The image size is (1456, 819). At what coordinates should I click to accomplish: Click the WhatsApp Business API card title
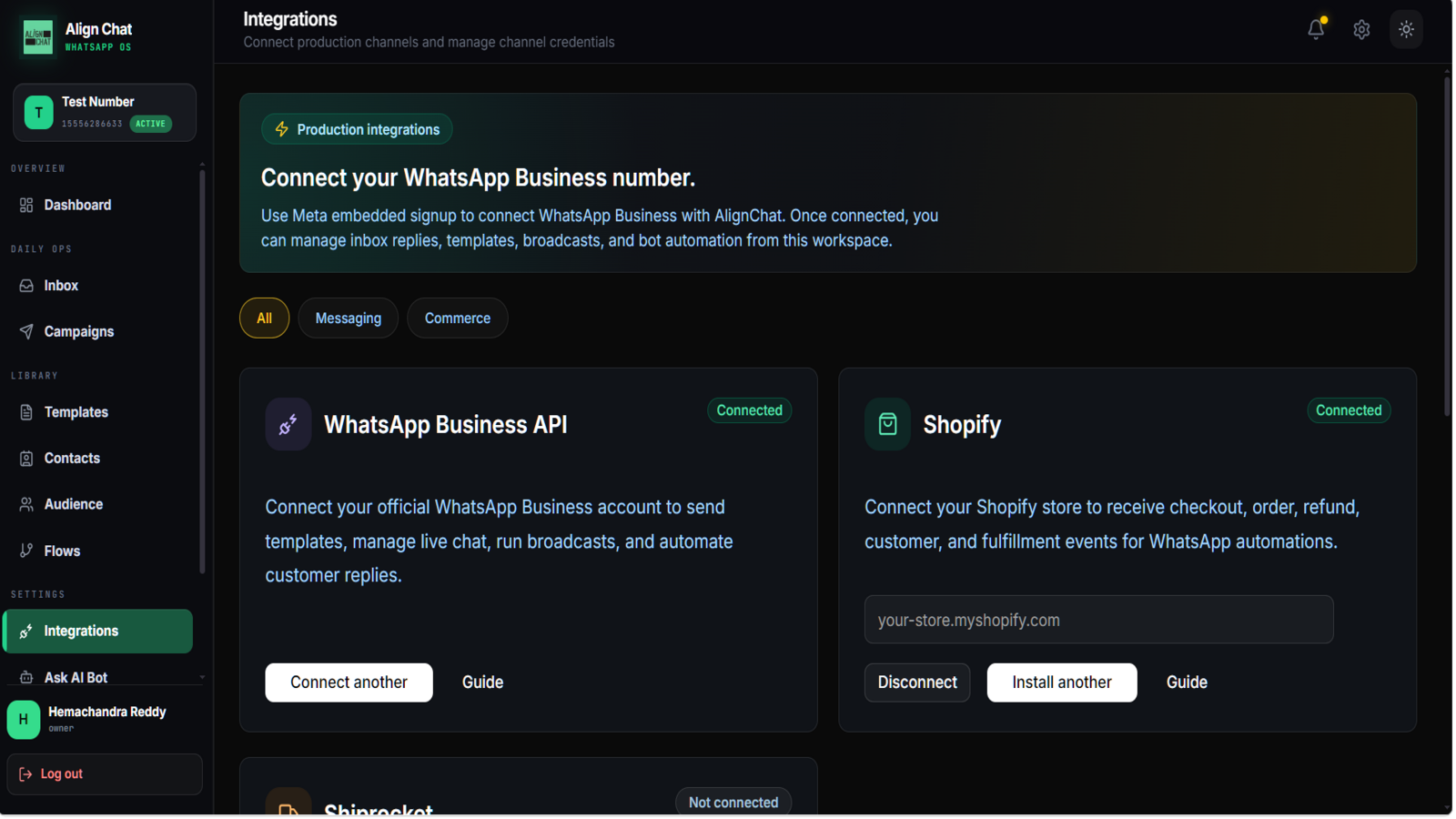[446, 425]
